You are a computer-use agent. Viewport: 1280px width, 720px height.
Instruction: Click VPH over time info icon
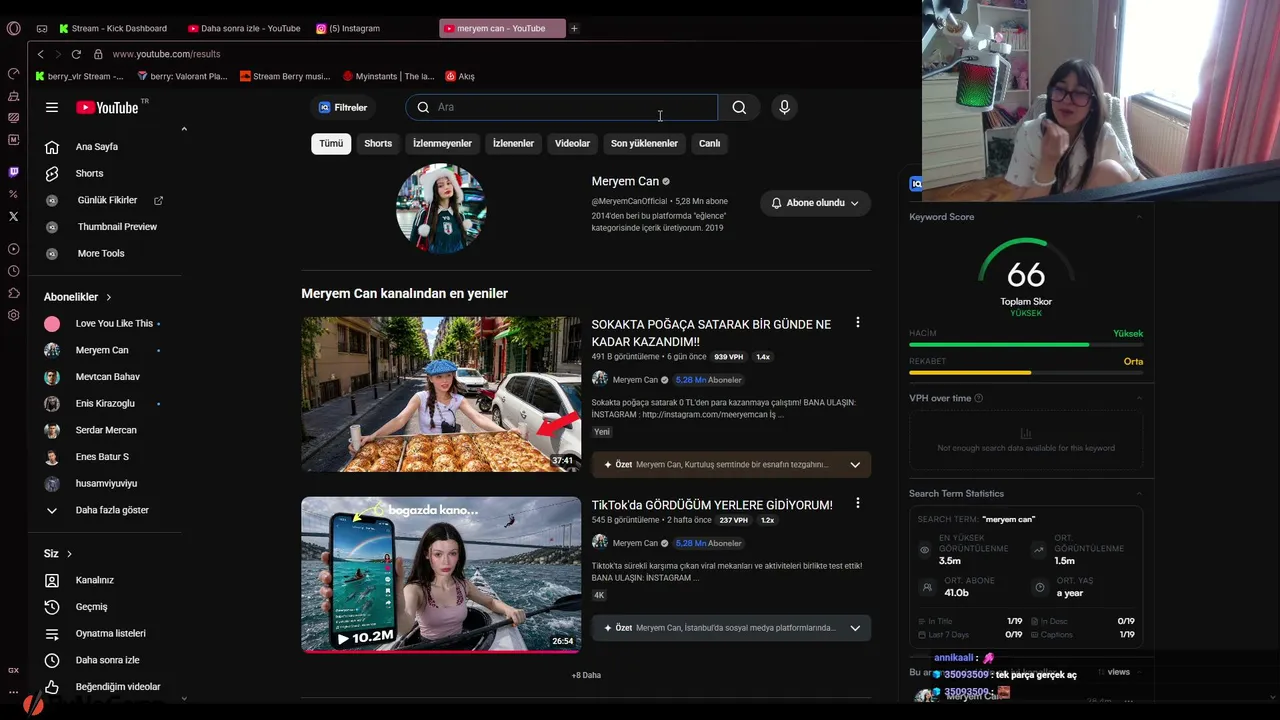978,398
